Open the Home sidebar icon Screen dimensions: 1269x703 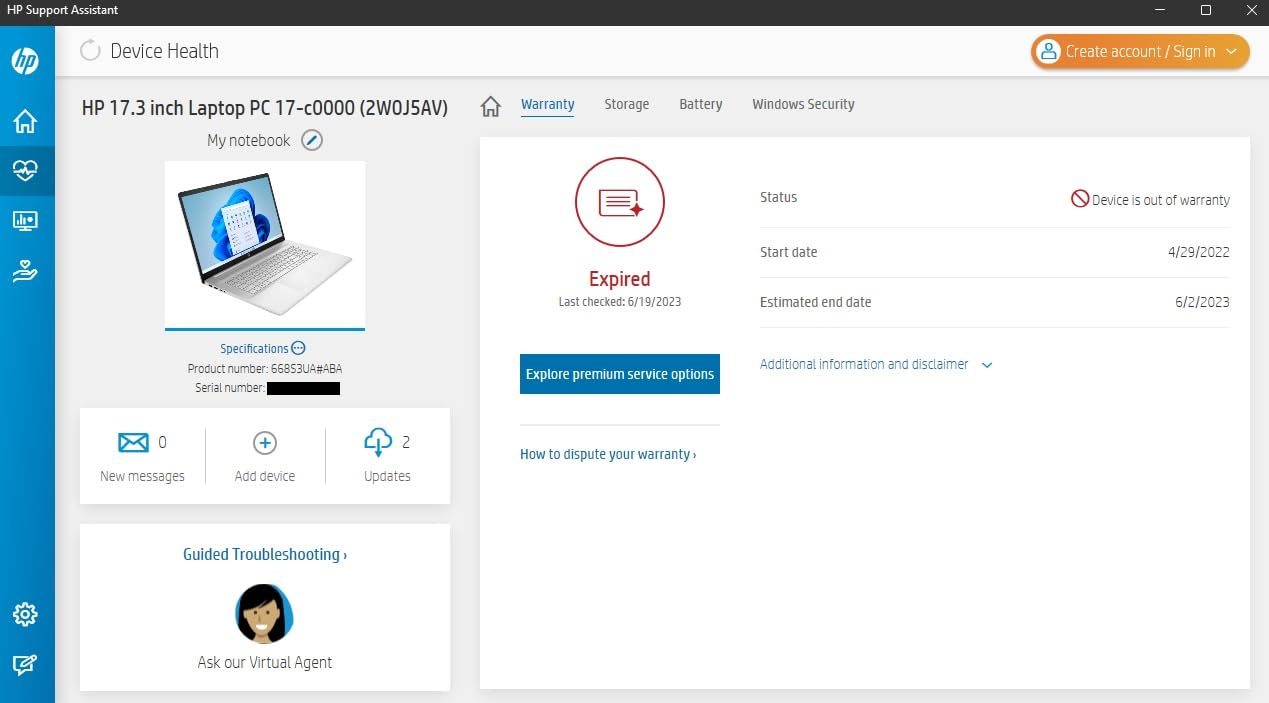click(x=25, y=122)
